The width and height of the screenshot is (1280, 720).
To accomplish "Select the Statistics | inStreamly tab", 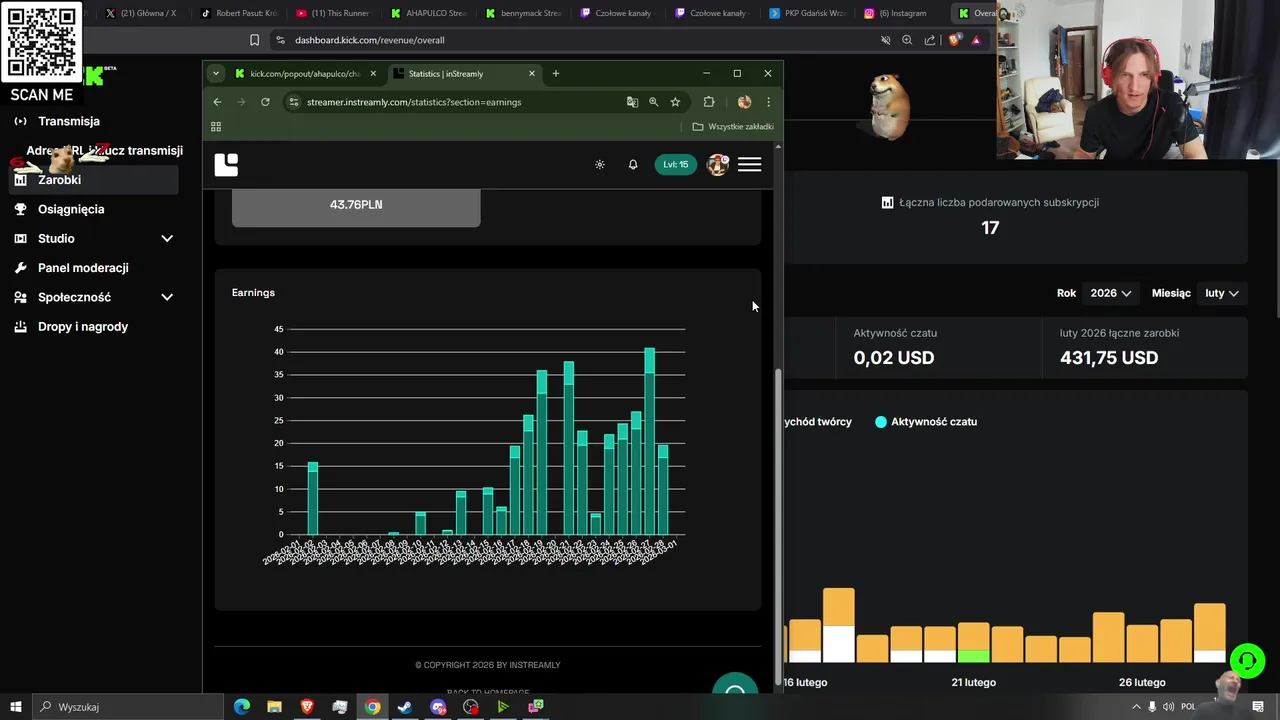I will tap(464, 74).
